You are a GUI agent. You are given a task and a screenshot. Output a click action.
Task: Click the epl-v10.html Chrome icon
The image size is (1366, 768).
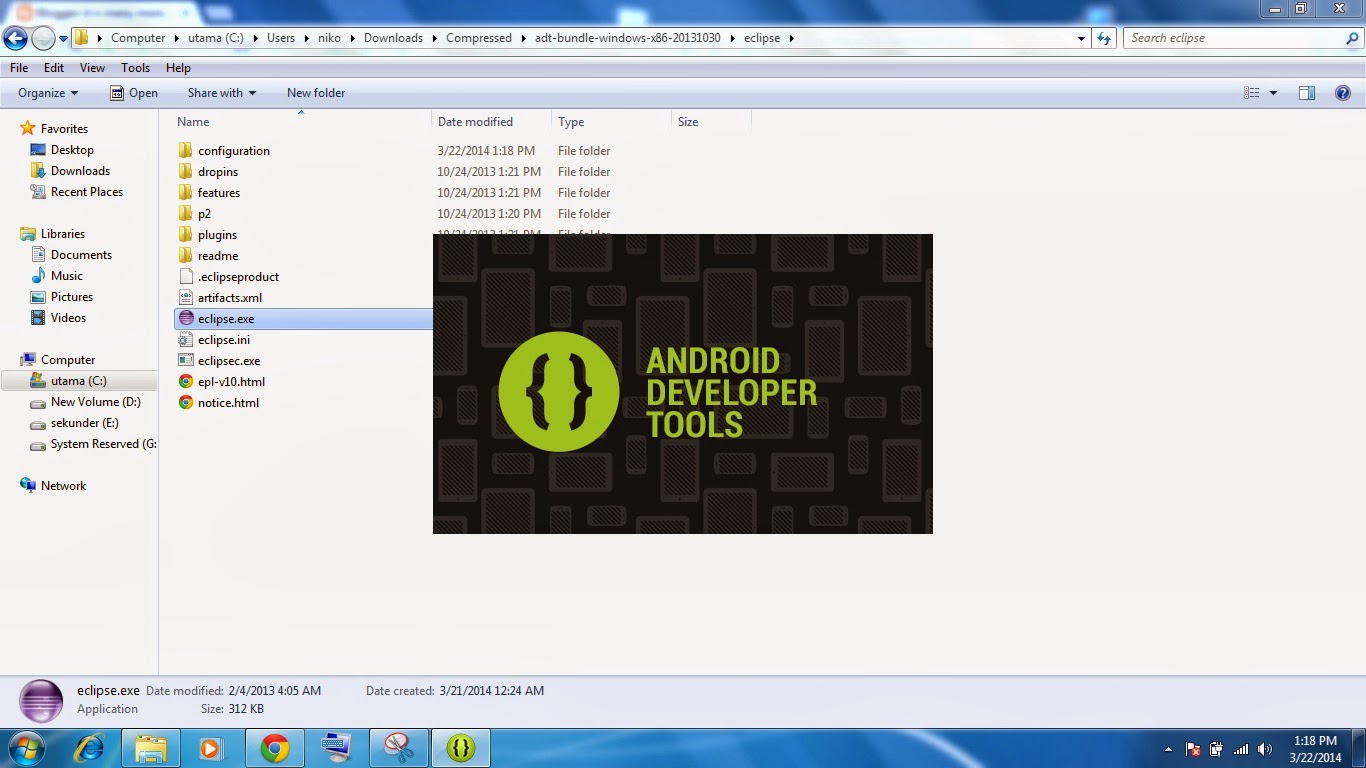tap(185, 381)
